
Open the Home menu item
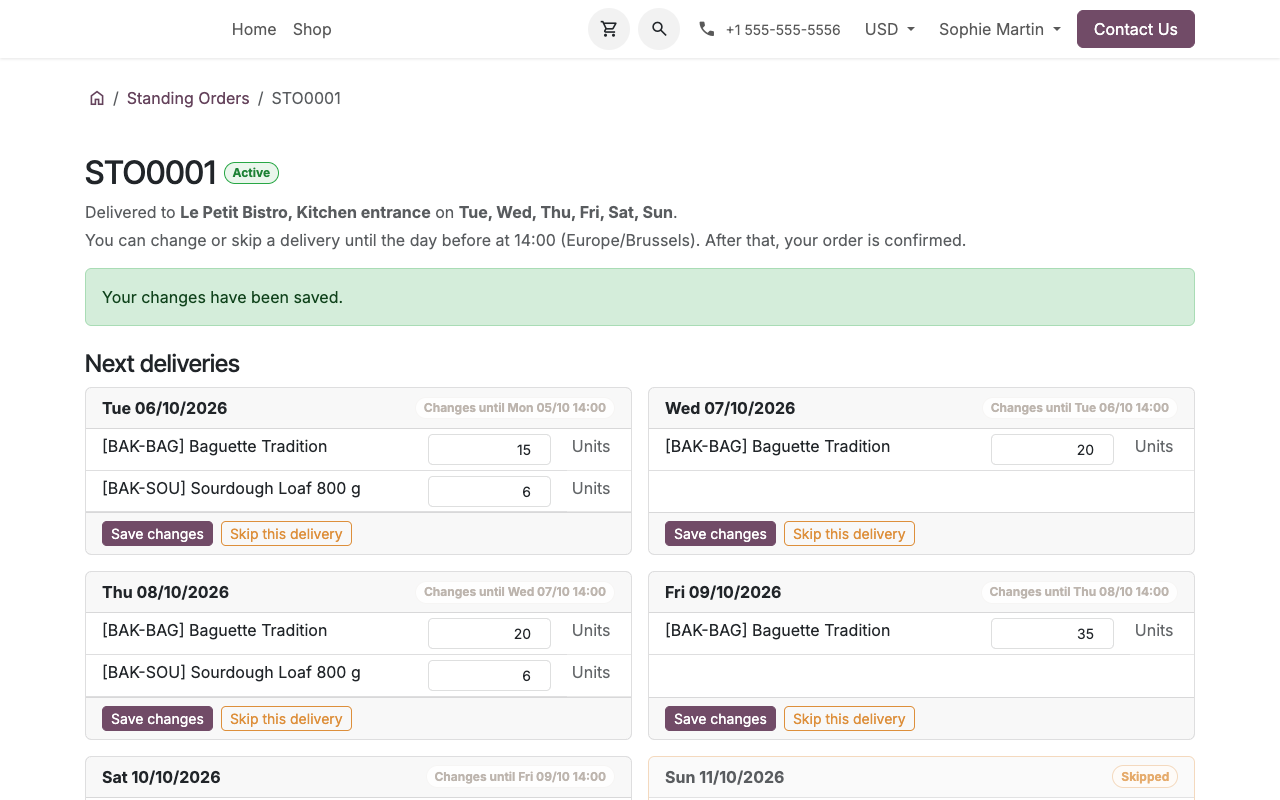254,29
